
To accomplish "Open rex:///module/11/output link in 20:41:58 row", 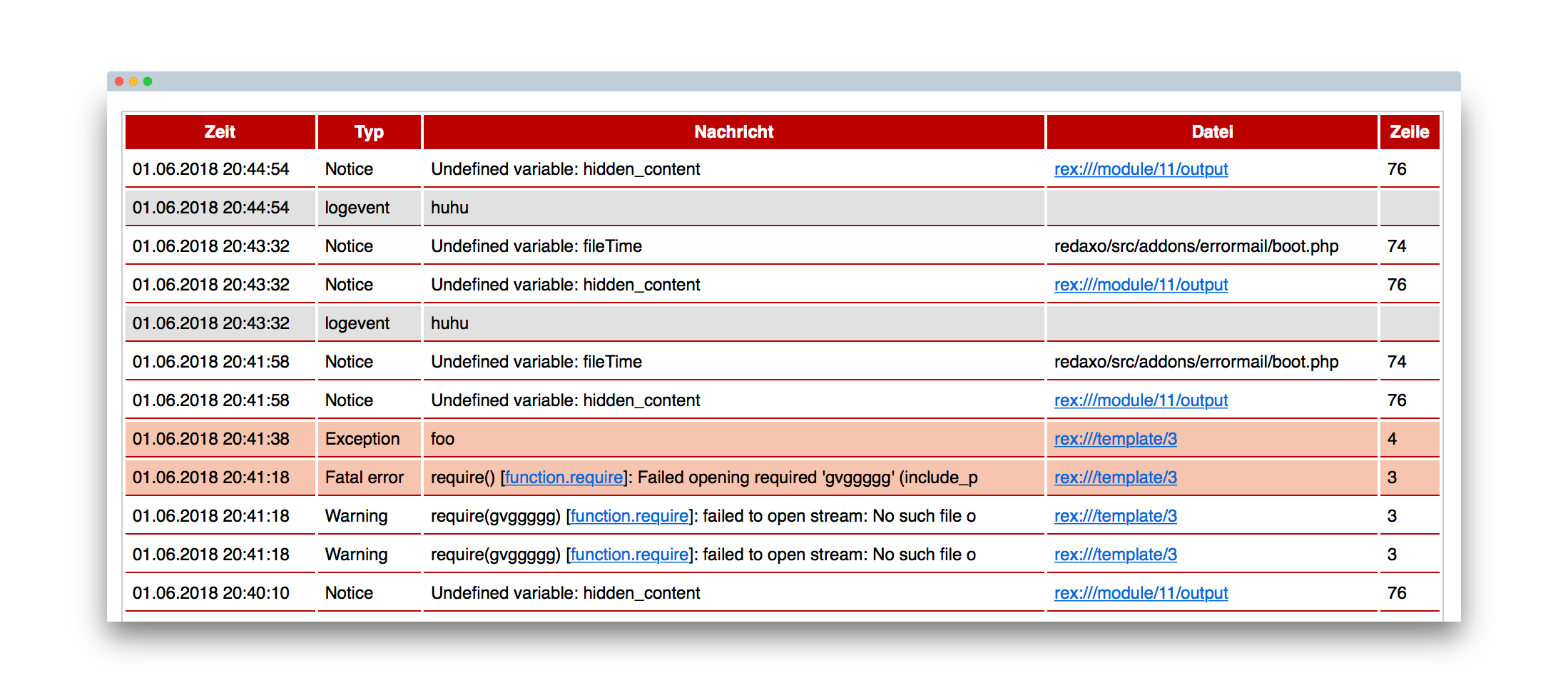I will click(1141, 400).
